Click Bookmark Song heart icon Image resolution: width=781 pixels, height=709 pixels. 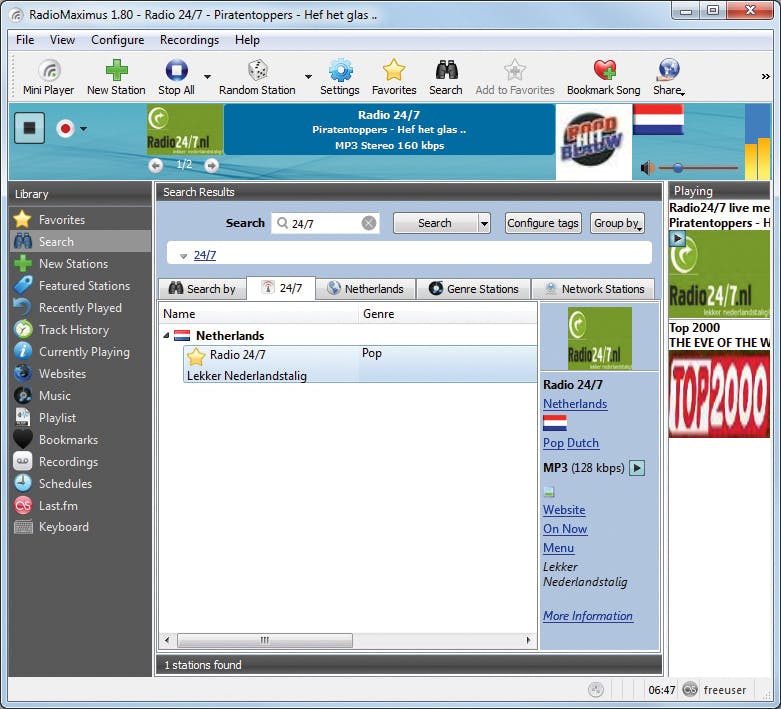click(604, 77)
